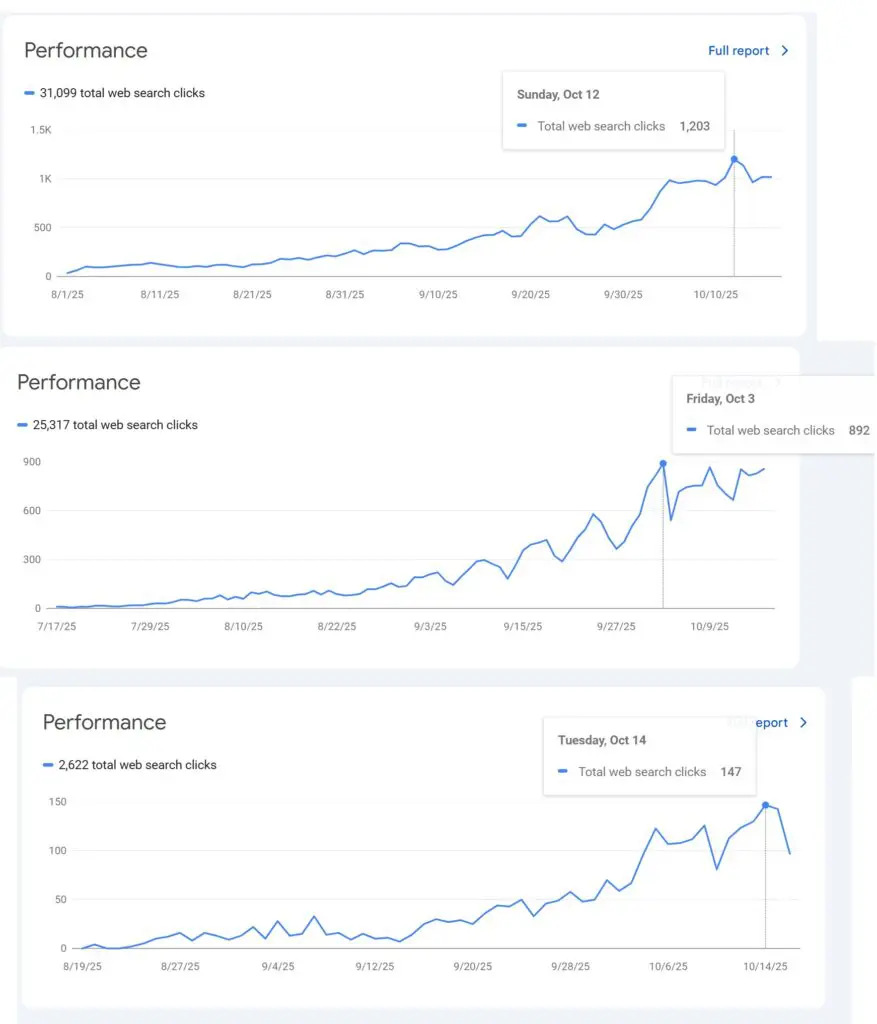Click the Performance heading of the middle chart

[x=79, y=382]
